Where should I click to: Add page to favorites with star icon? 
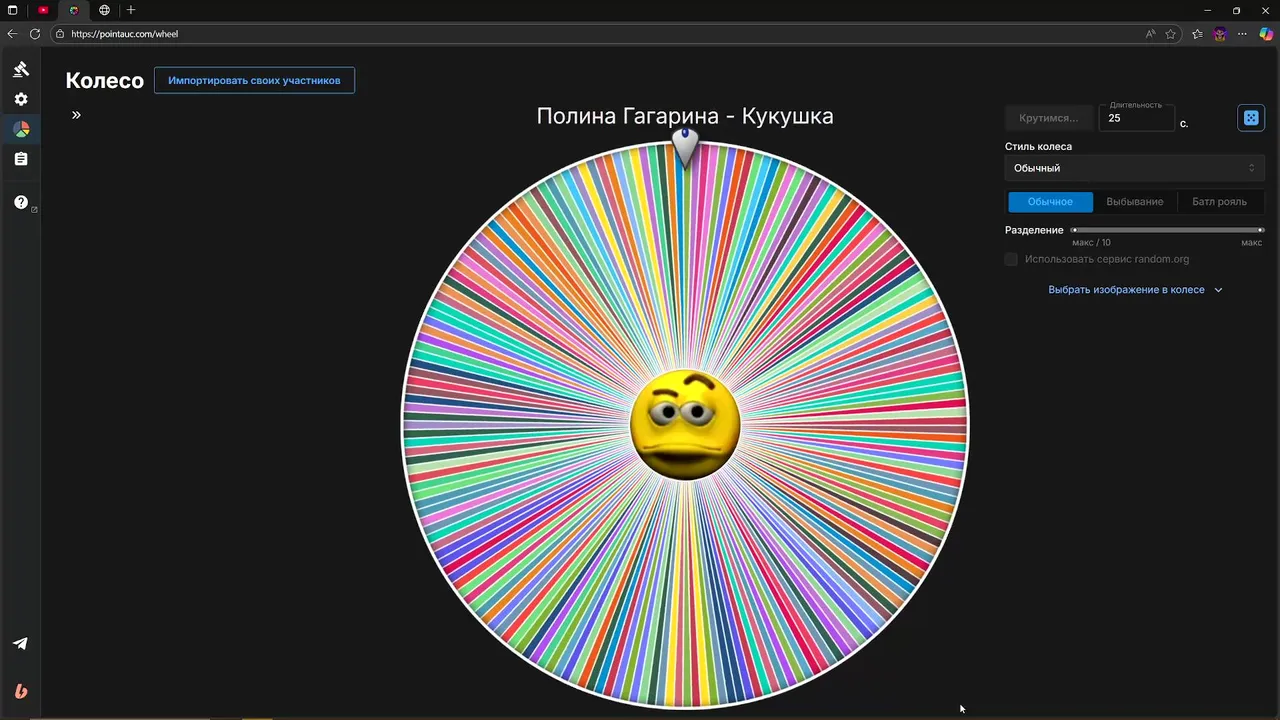[x=1171, y=34]
